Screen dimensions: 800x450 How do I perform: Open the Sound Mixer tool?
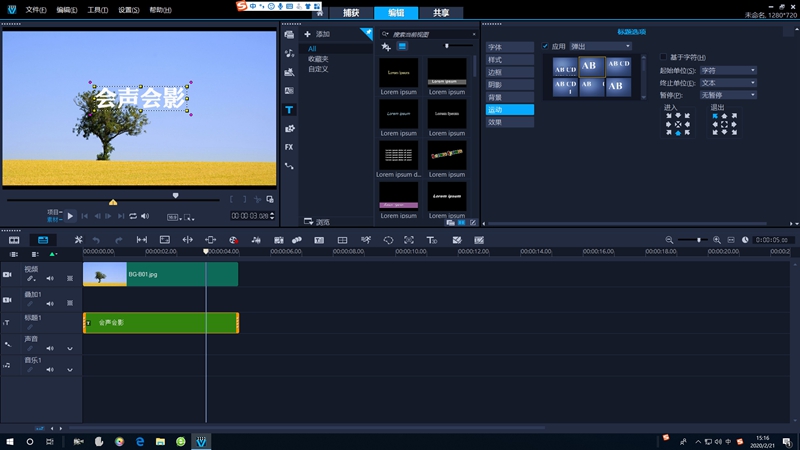[x=256, y=240]
